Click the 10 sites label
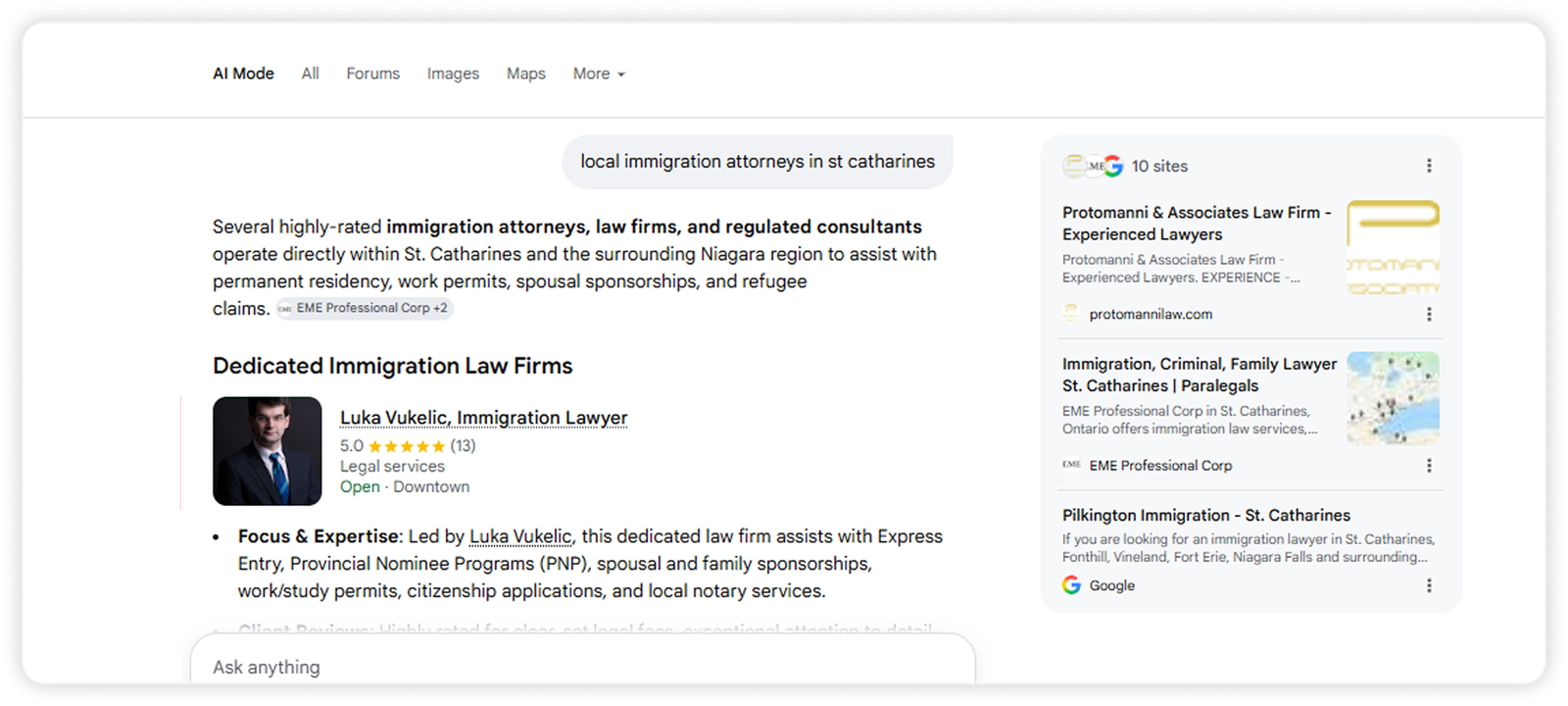 tap(1159, 166)
